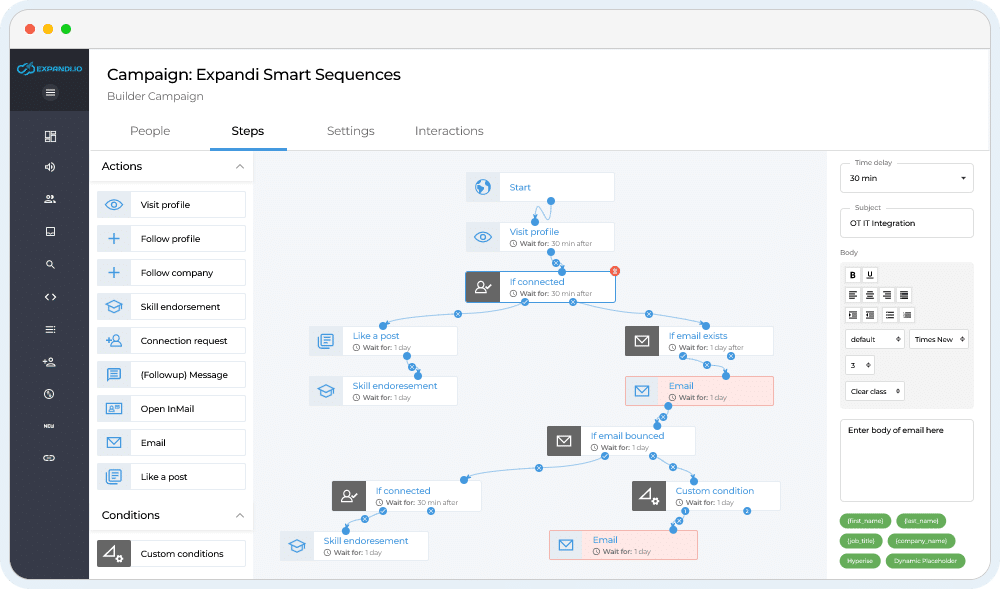The height and width of the screenshot is (589, 1000).
Task: Click sidebar dashboard icon
Action: (50, 136)
